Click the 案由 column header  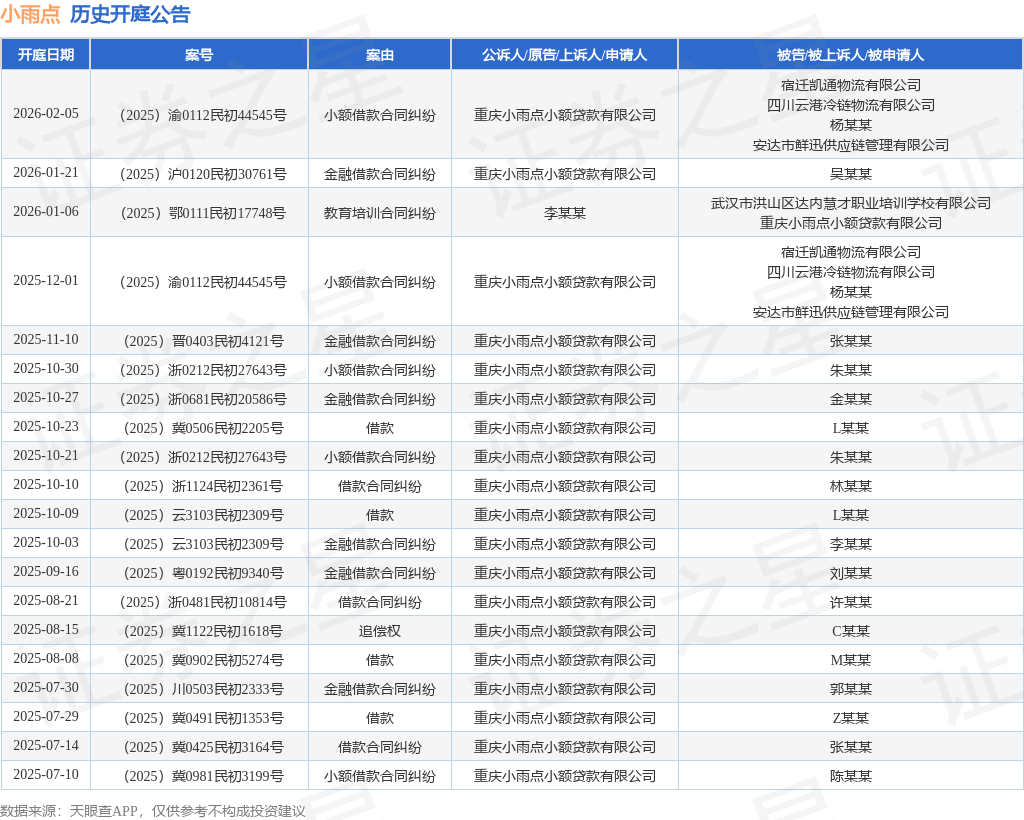379,55
